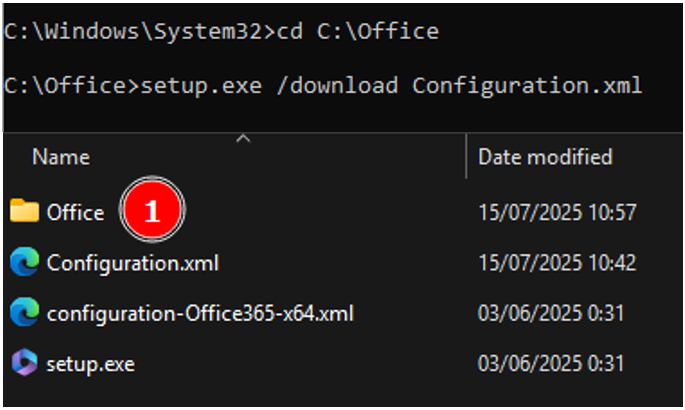Select the configuration-Office365-x64.xml file name
Screen dimensions: 685x410
tap(200, 314)
